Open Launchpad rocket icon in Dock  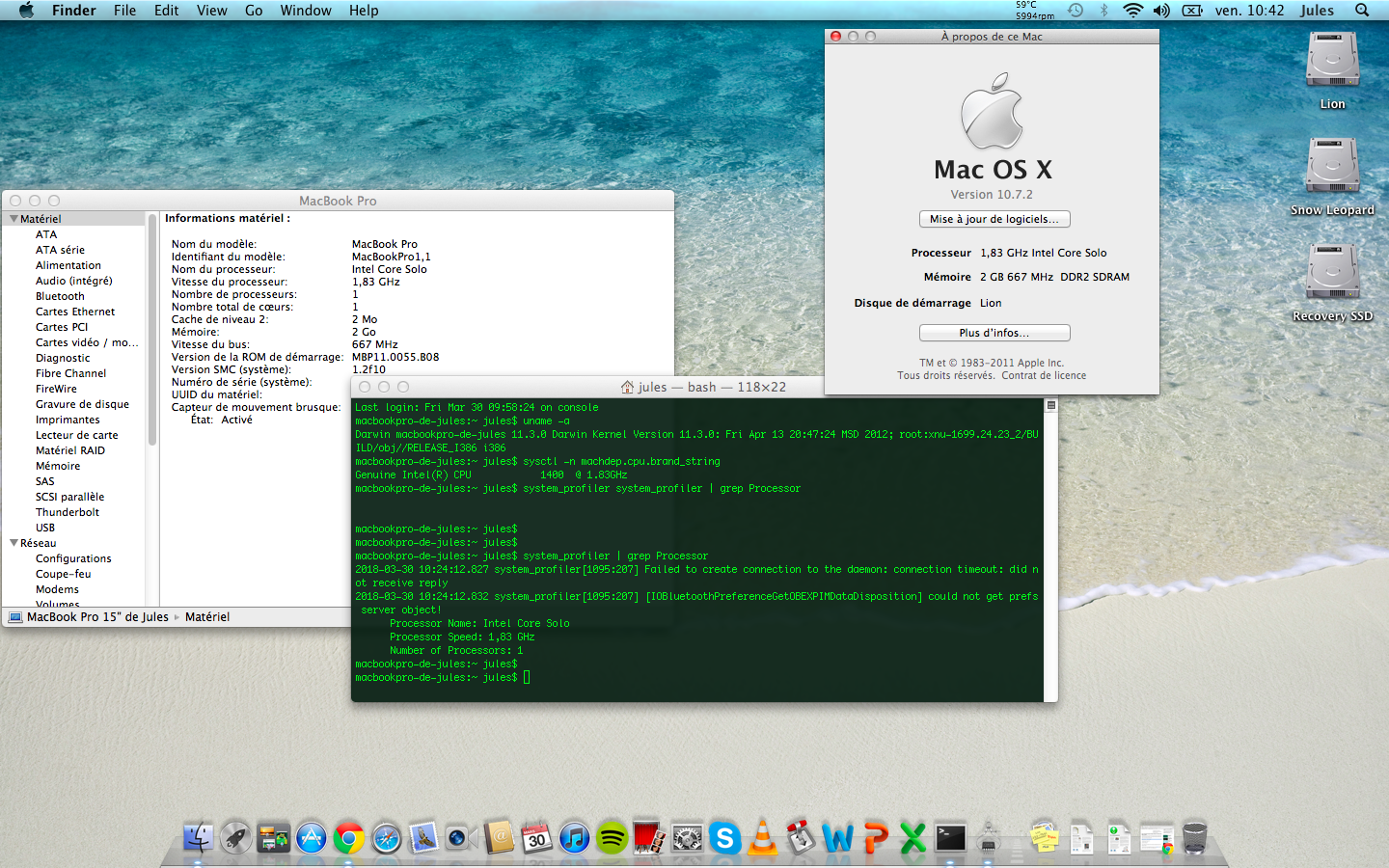[235, 837]
